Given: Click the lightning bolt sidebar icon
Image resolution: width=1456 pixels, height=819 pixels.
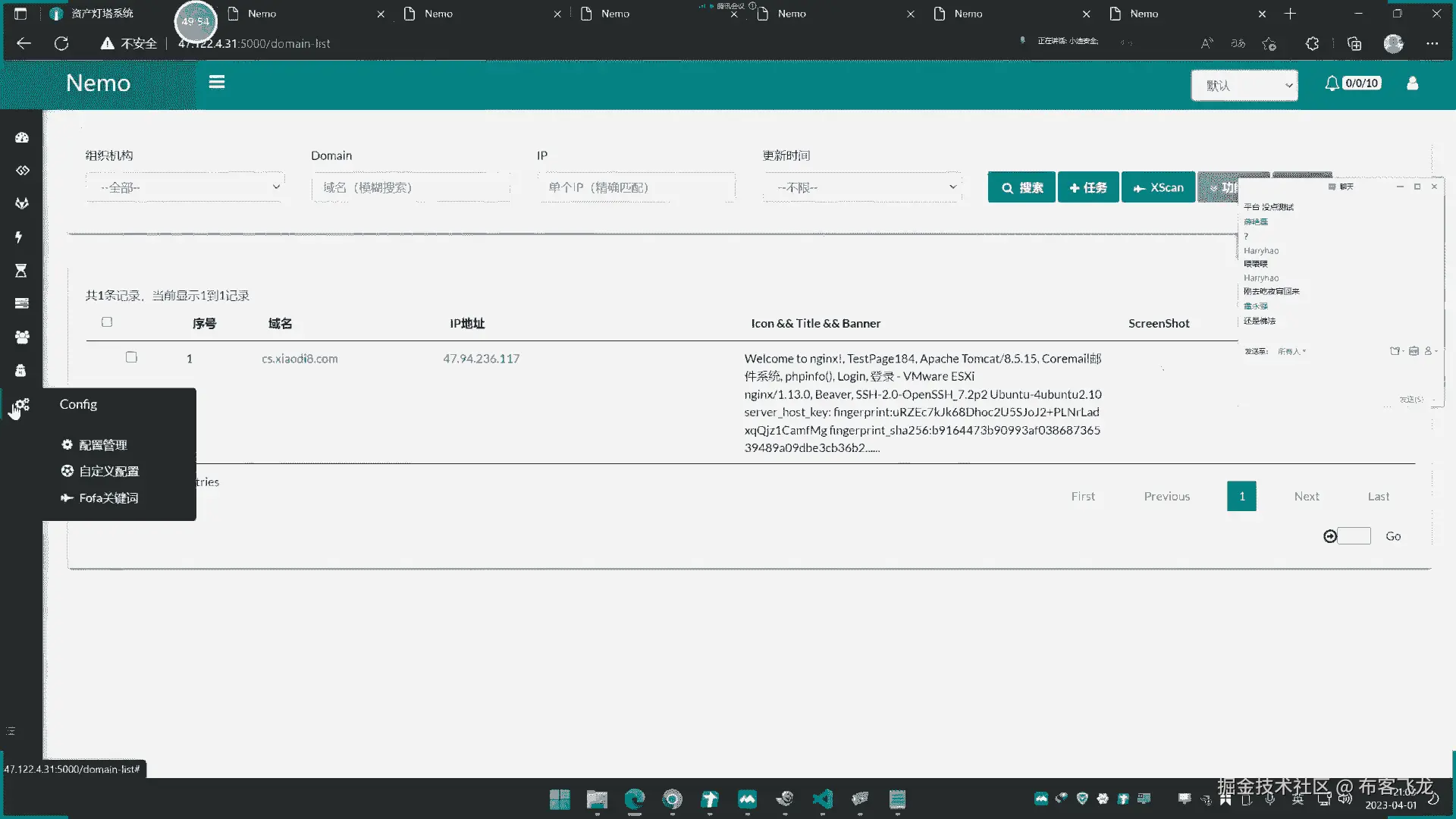Looking at the screenshot, I should coord(19,237).
